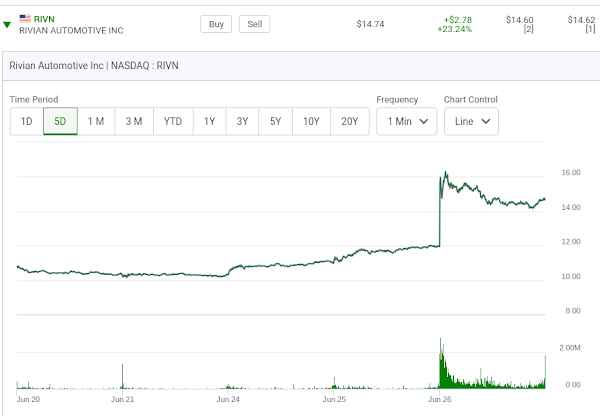
Task: Open the Frequency 1 Min dropdown
Action: pos(406,121)
